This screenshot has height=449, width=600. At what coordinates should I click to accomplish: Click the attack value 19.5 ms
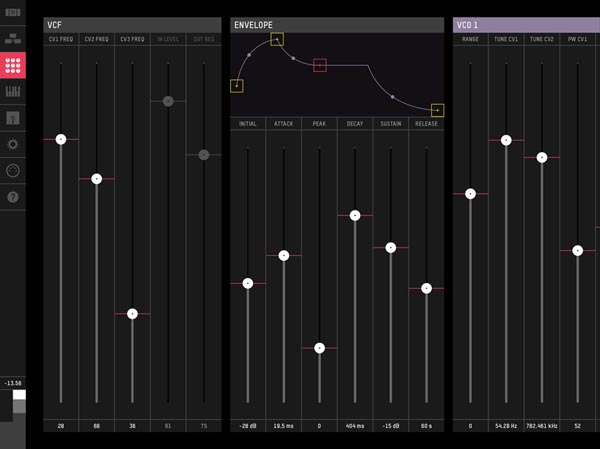284,426
